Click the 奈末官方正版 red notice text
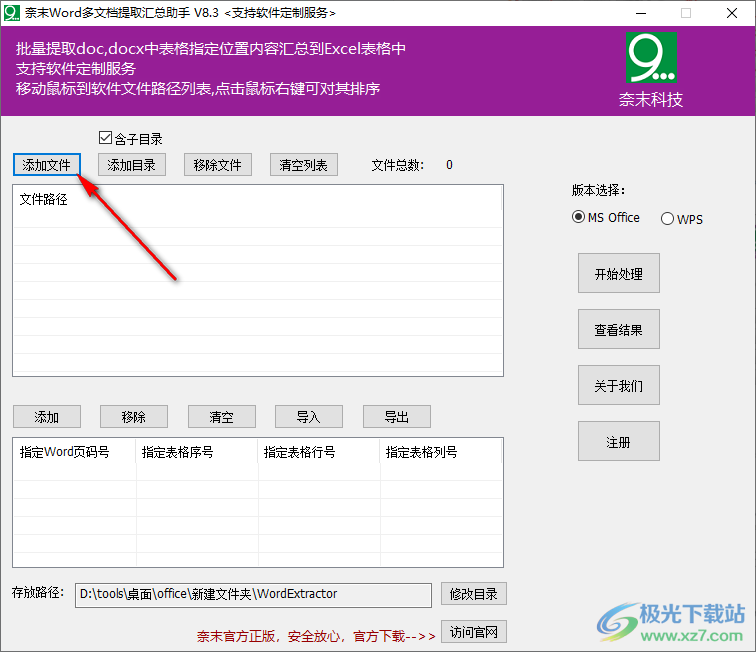The height and width of the screenshot is (652, 756). 316,637
